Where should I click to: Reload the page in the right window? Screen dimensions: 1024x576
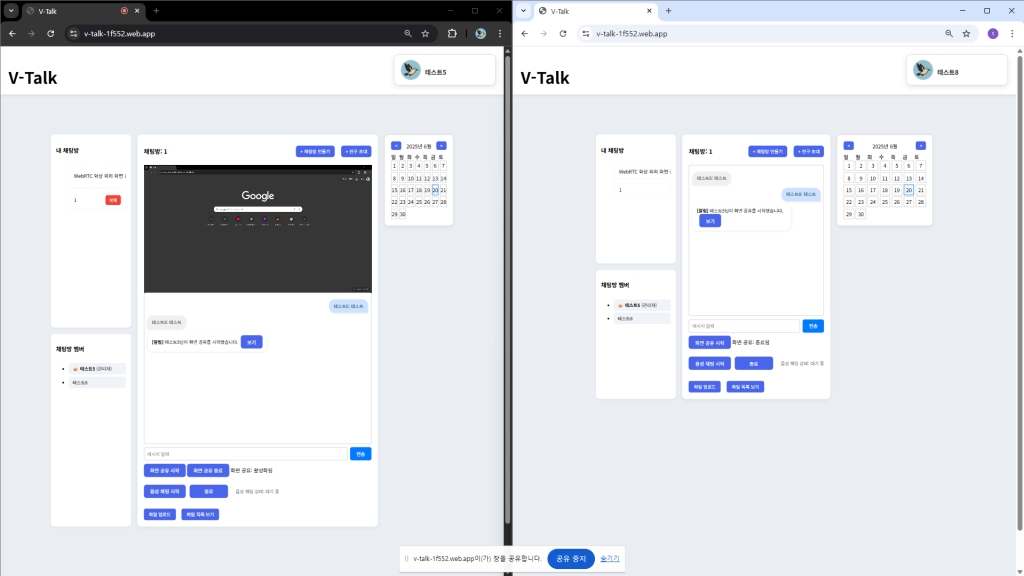coord(563,33)
